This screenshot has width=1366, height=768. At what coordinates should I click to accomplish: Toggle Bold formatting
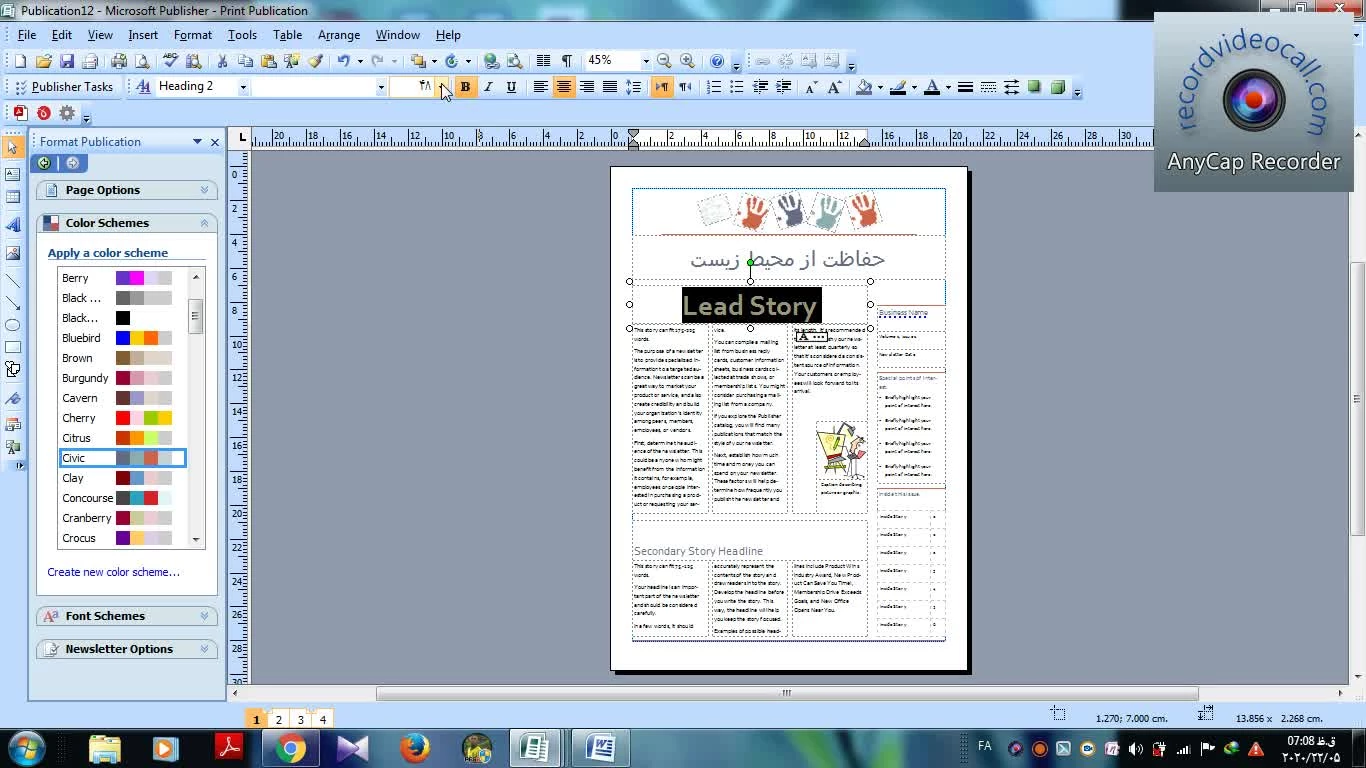[x=465, y=87]
